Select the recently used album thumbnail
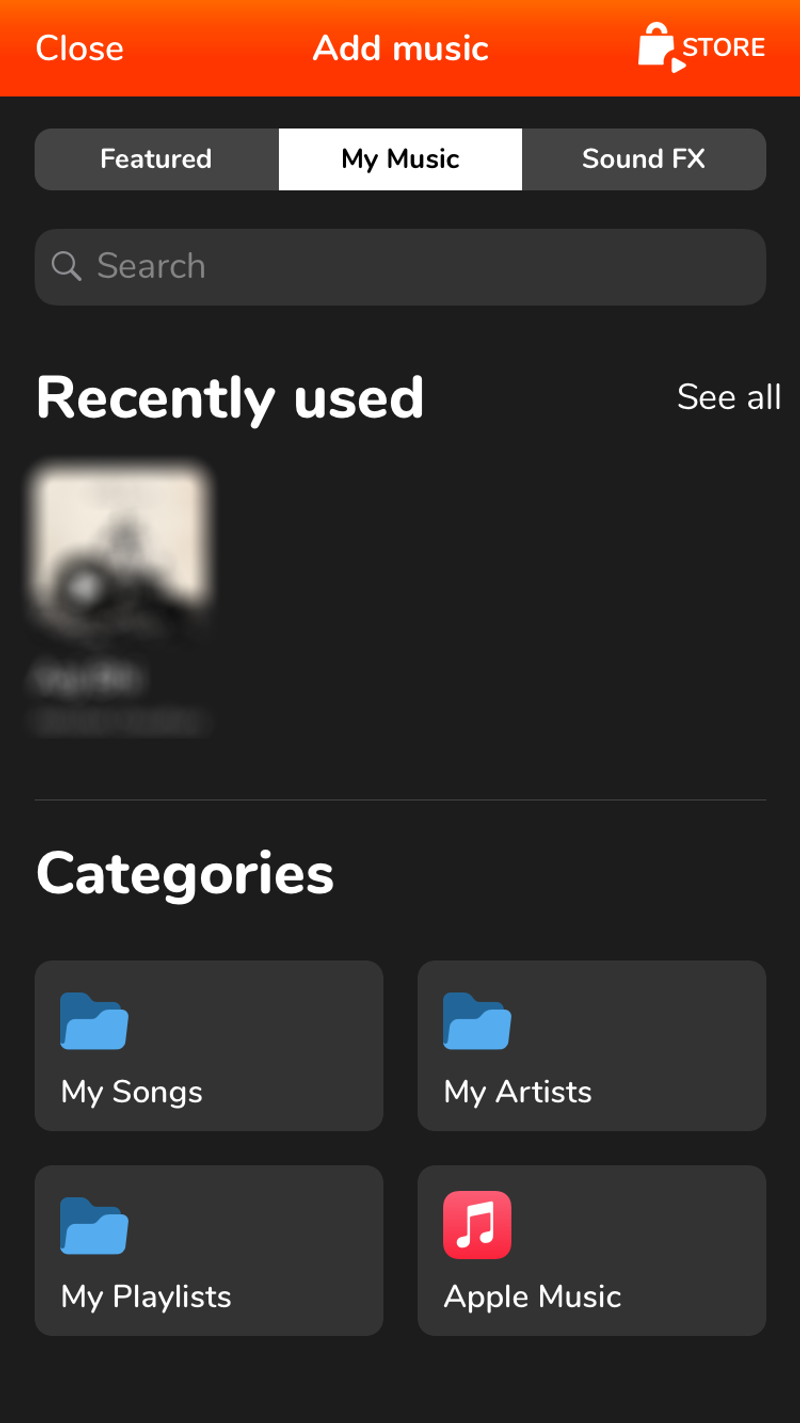Image resolution: width=800 pixels, height=1423 pixels. tap(122, 545)
